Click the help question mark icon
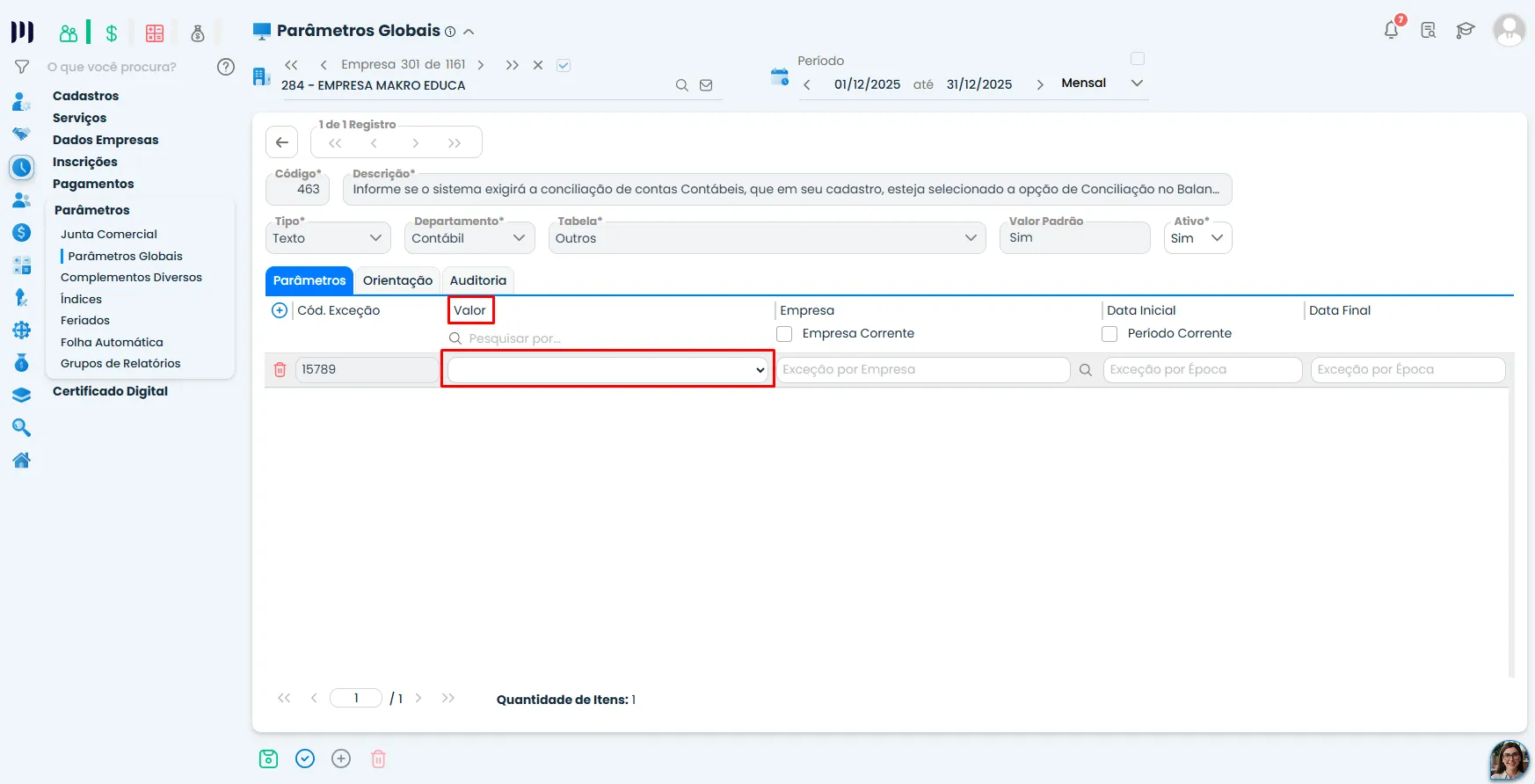Image resolution: width=1535 pixels, height=784 pixels. coord(226,67)
